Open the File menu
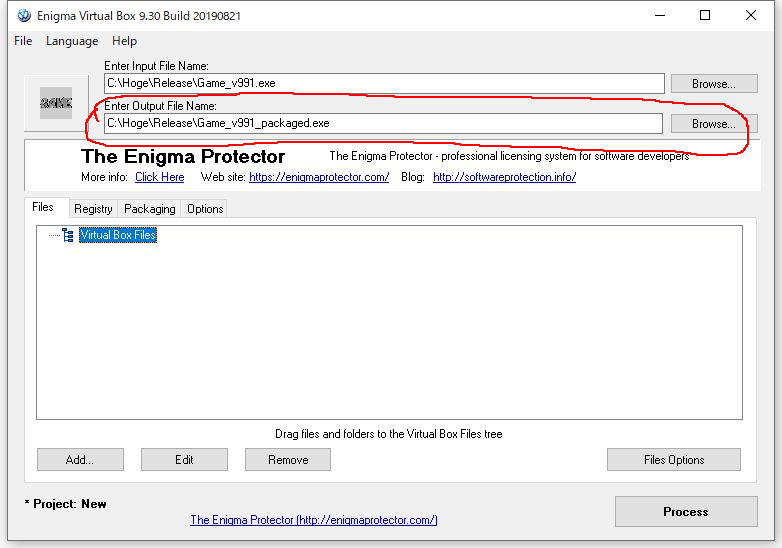This screenshot has height=548, width=782. 23,41
